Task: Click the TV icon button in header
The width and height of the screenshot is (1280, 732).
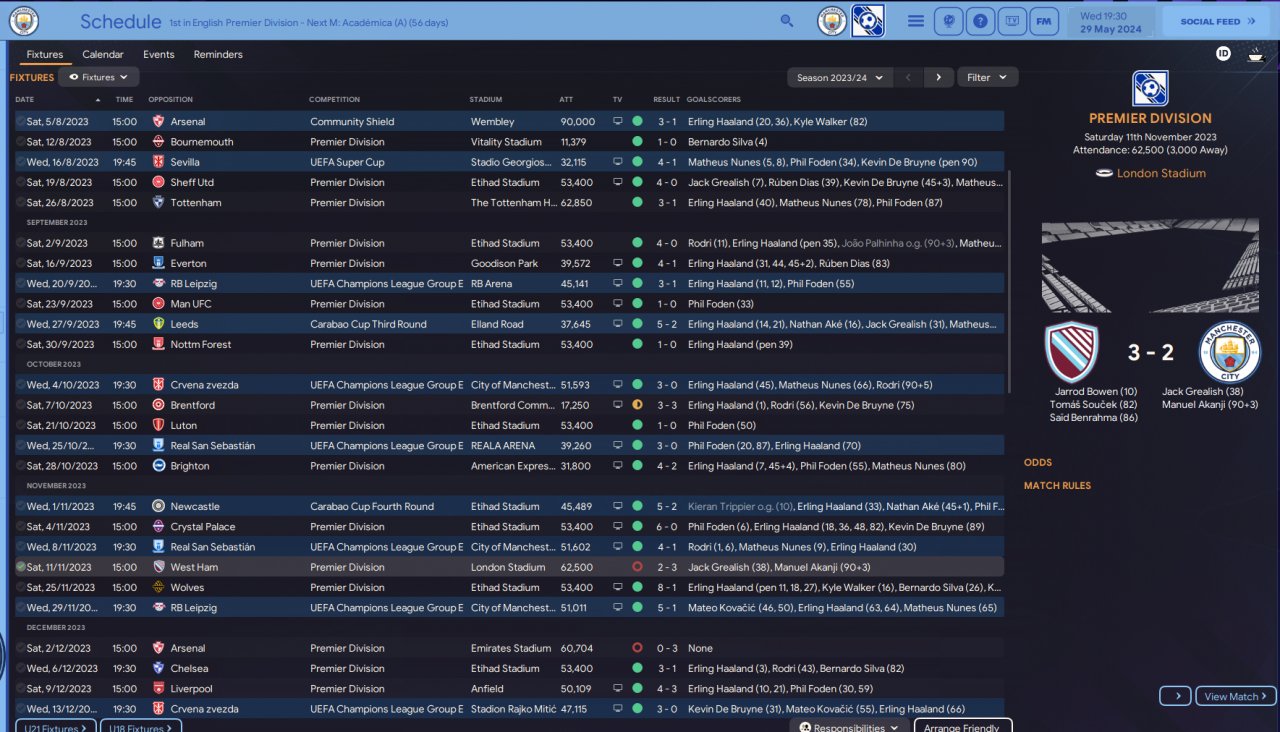Action: click(x=1013, y=21)
